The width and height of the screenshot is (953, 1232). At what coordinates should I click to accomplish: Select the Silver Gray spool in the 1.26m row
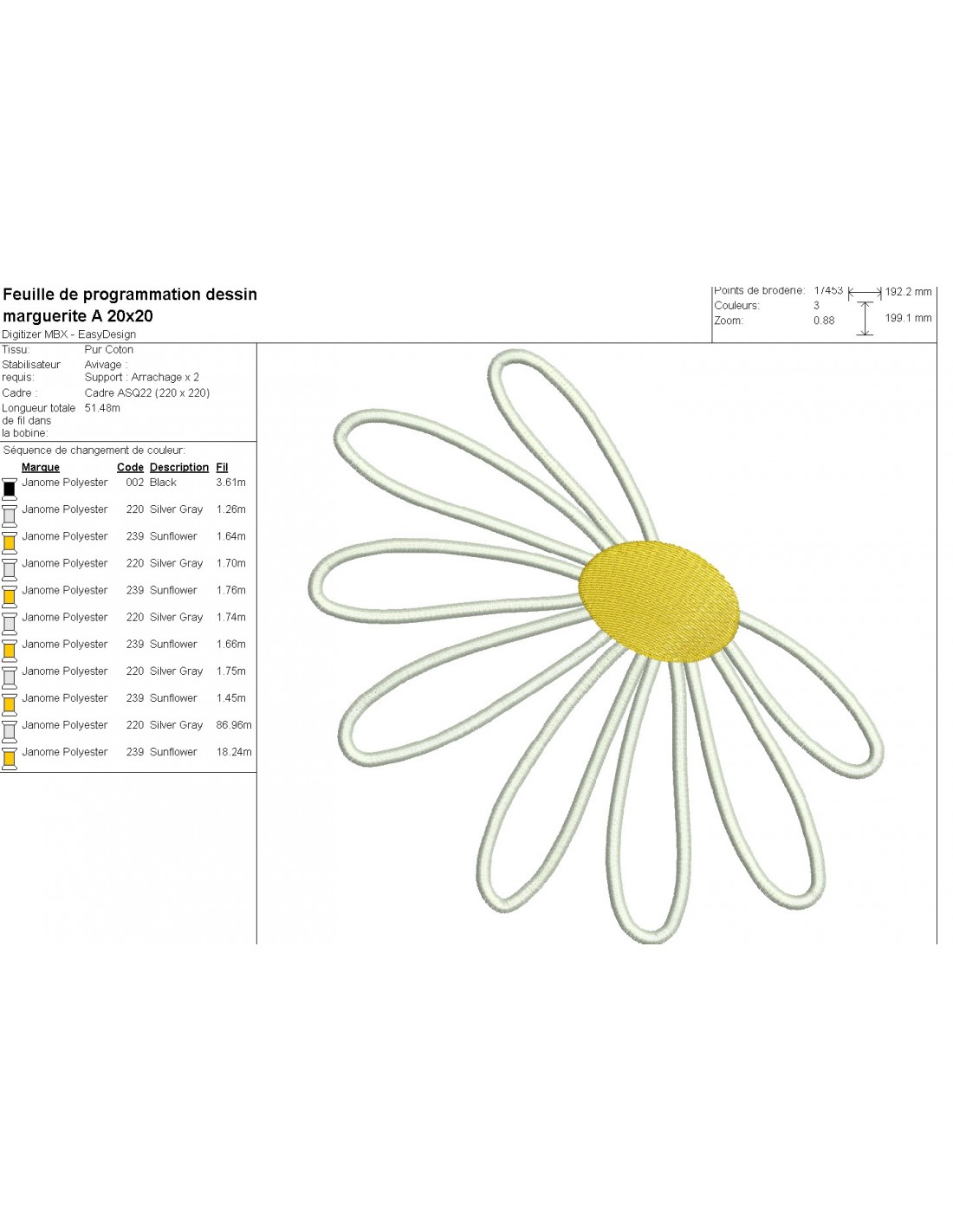tap(10, 515)
